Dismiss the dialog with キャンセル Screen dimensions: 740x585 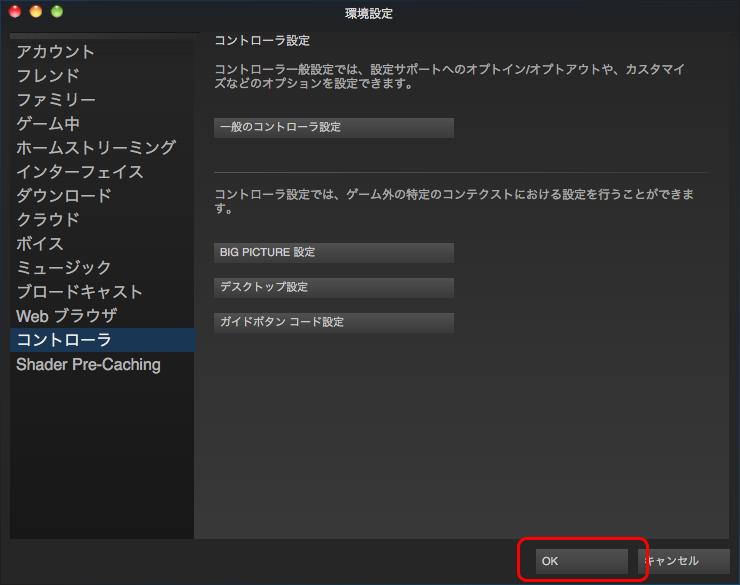(683, 561)
